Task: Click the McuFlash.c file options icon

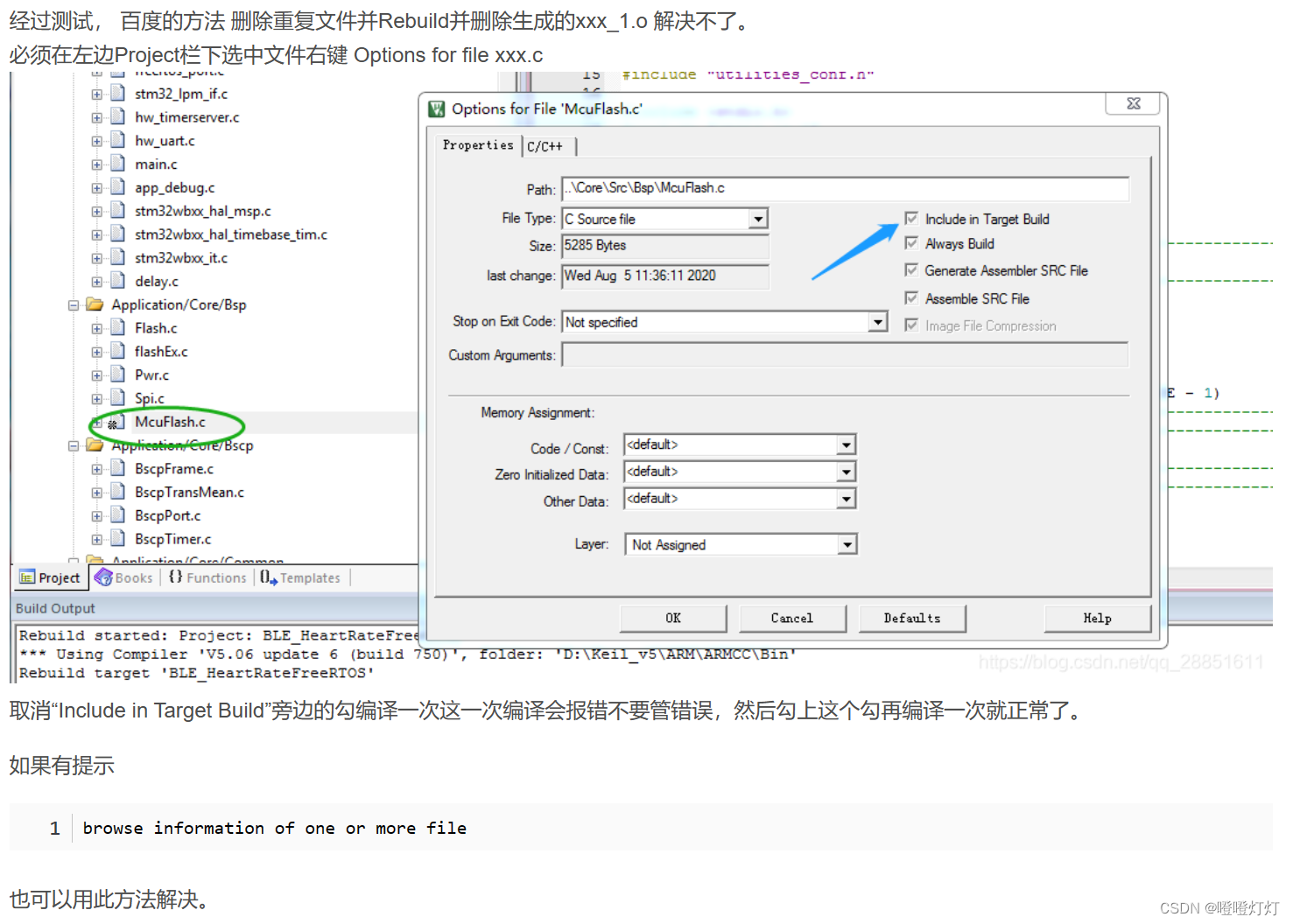Action: 116,423
